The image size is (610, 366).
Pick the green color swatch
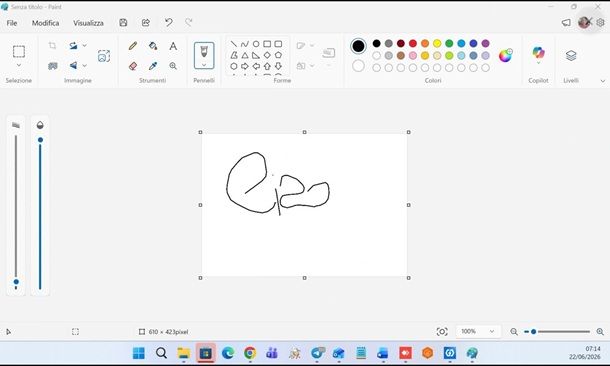[x=449, y=43]
